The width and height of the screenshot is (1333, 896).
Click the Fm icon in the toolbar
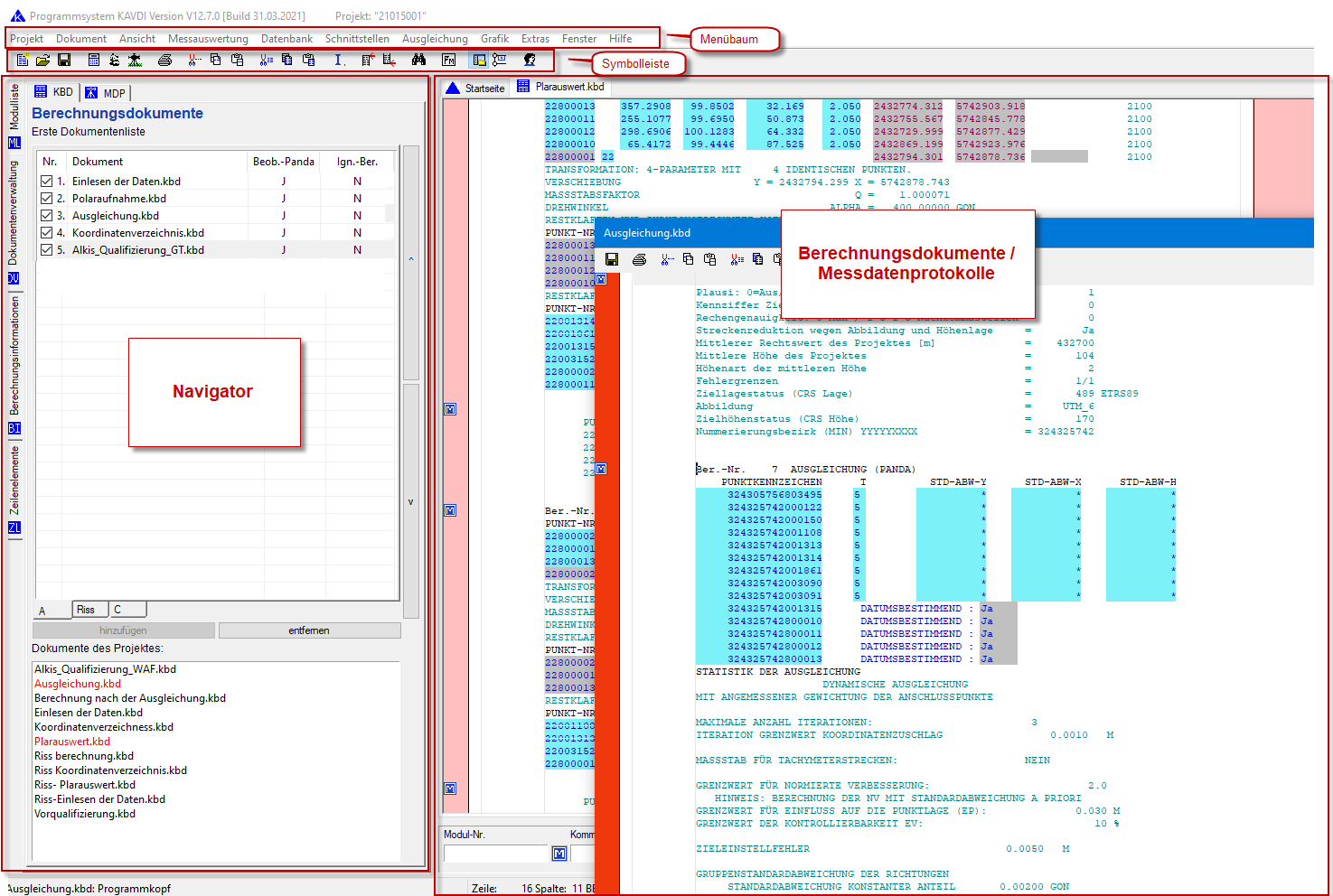tap(449, 60)
